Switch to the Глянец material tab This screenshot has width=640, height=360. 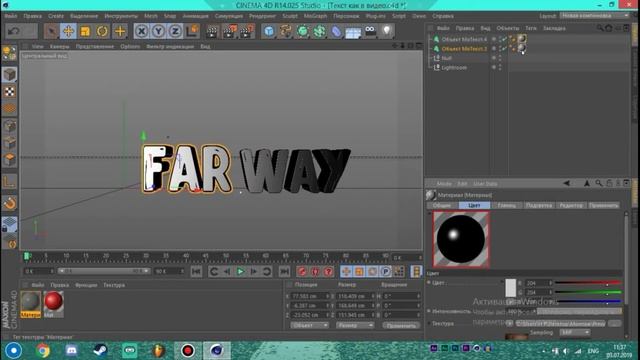[507, 205]
